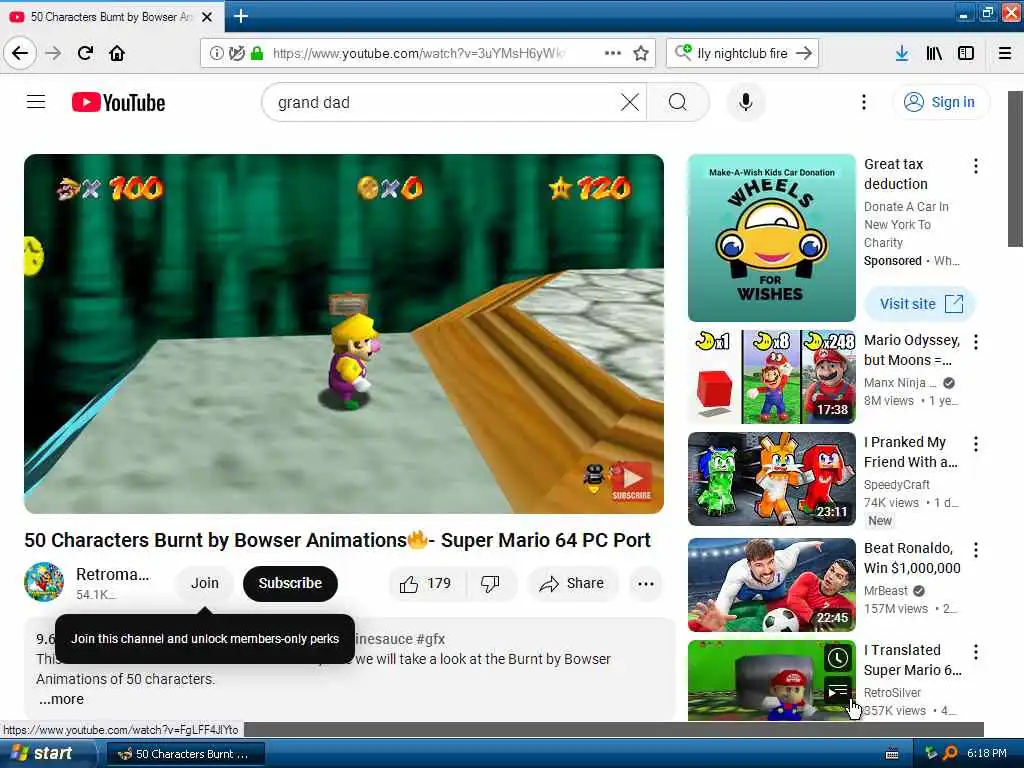Click the Join channel button

click(x=204, y=583)
